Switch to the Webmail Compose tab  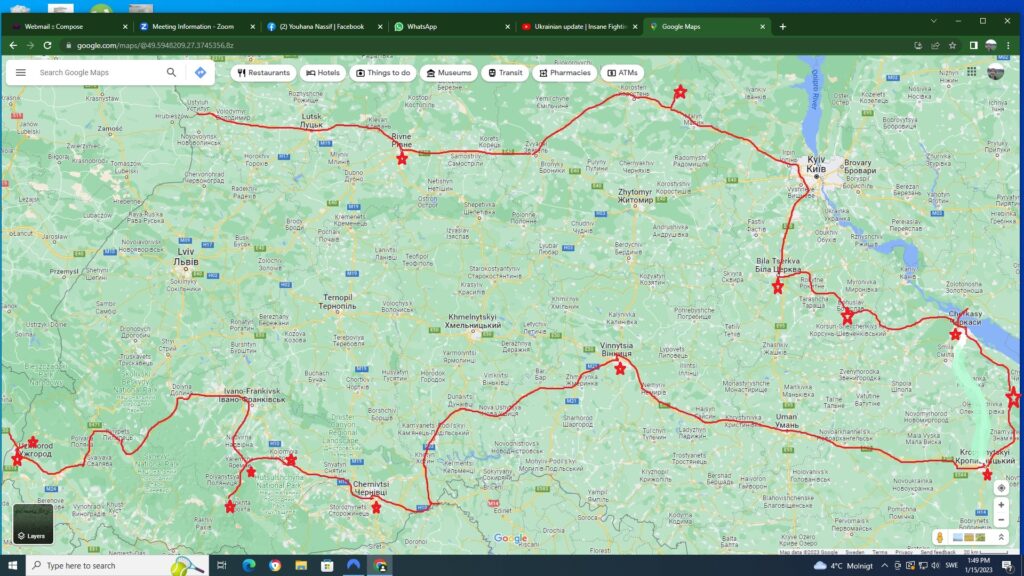coord(65,27)
